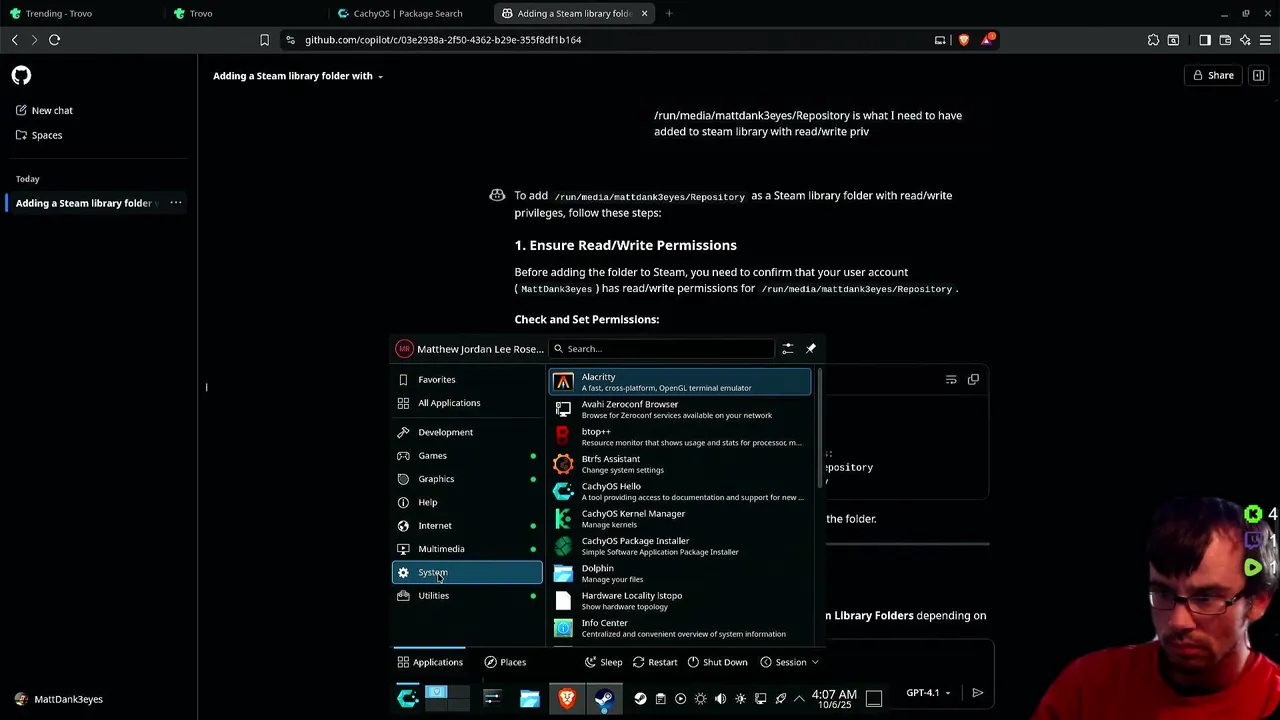Open volume control in system tray
Viewport: 1280px width, 720px height.
pyautogui.click(x=720, y=699)
